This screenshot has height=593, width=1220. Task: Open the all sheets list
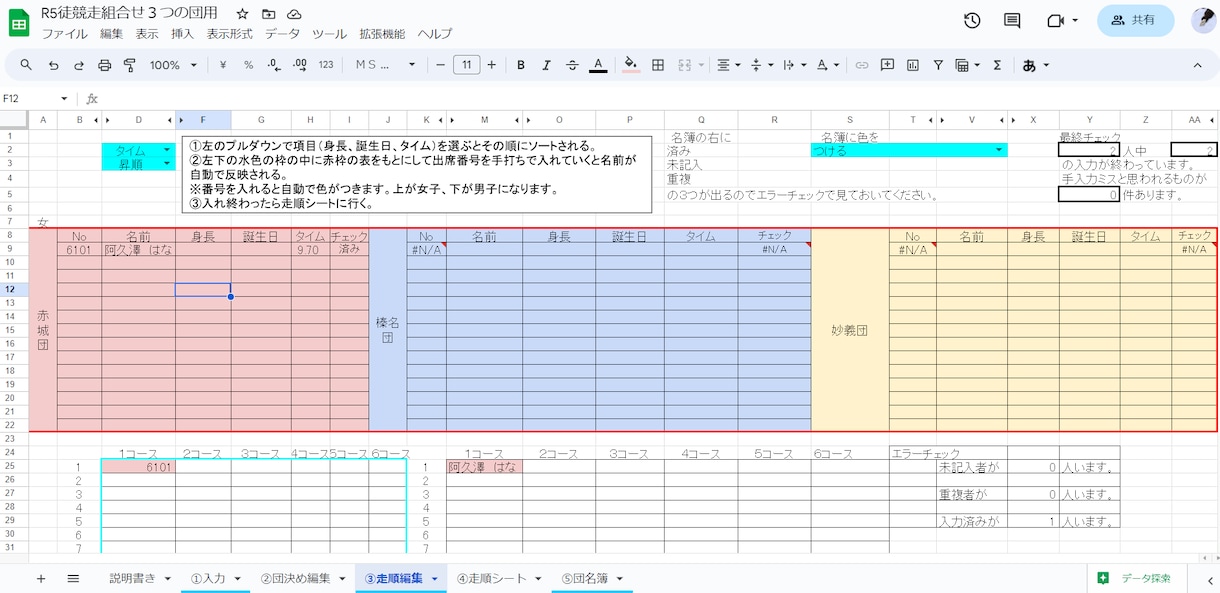coord(73,578)
